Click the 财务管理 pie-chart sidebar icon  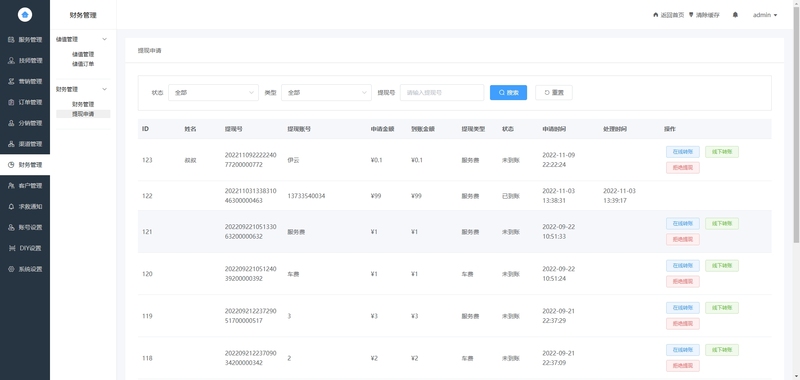click(x=11, y=165)
